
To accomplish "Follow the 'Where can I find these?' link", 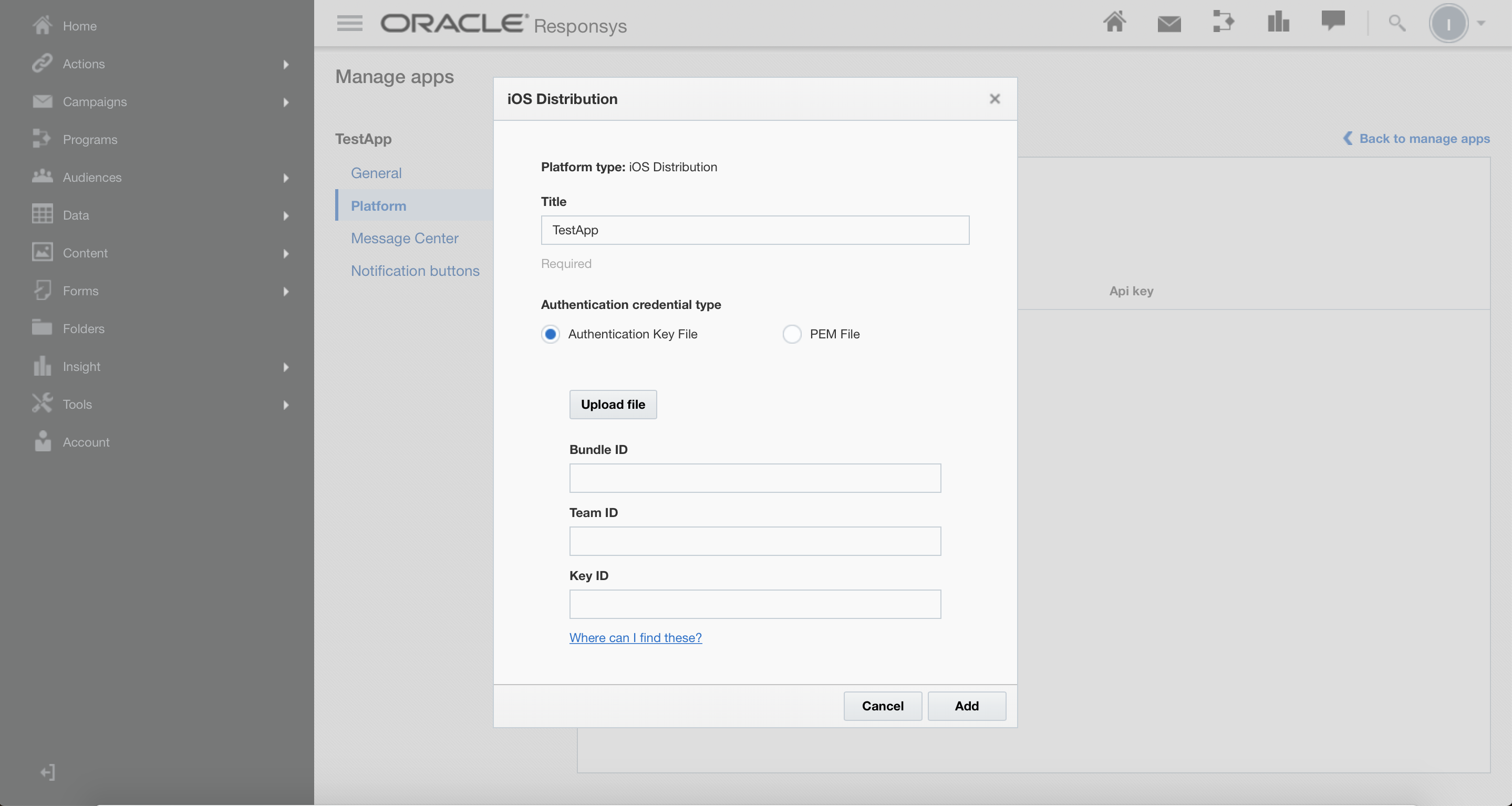I will point(635,637).
